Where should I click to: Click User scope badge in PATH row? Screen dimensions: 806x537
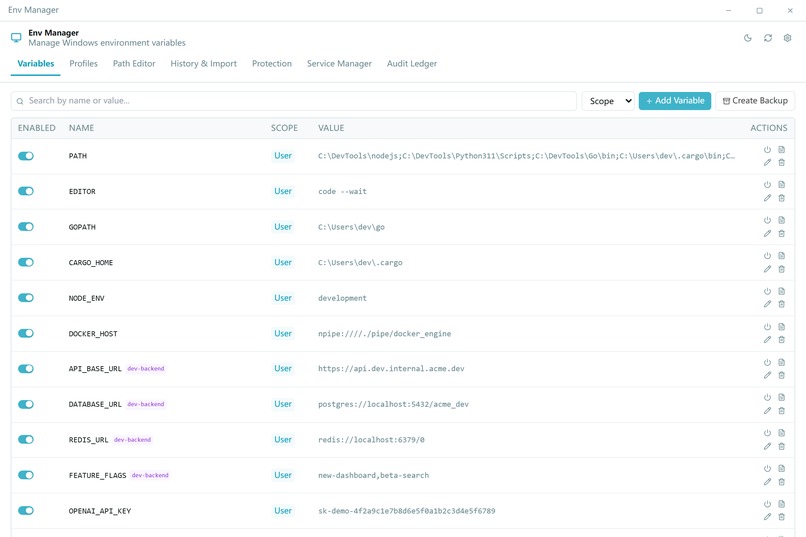point(283,156)
